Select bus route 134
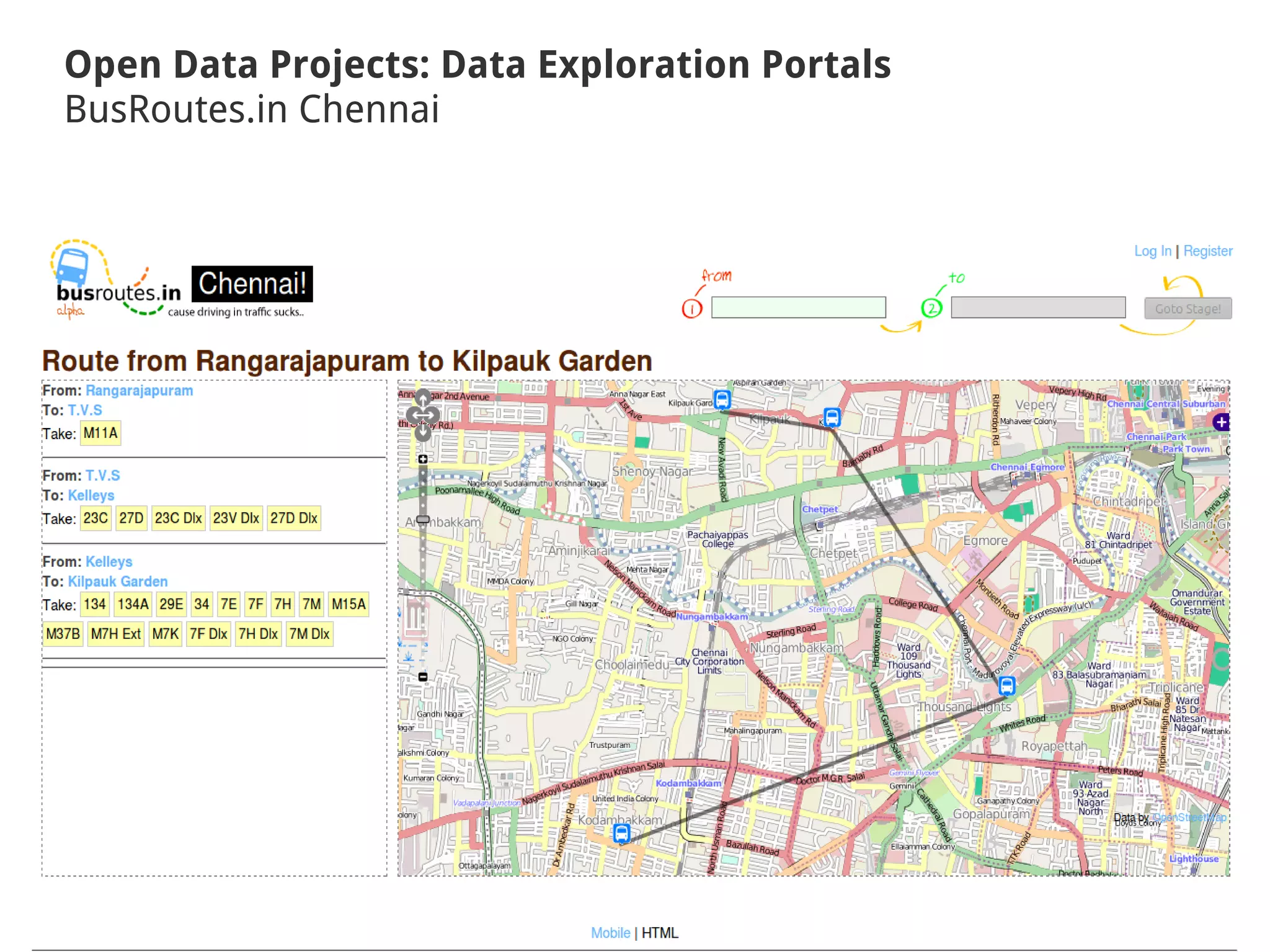The image size is (1270, 952). (x=95, y=604)
